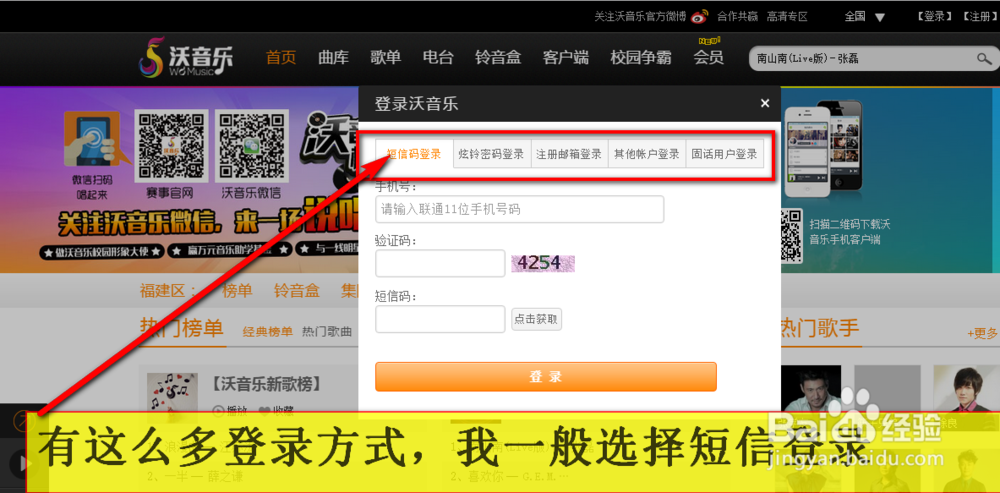Screen dimensions: 1000x493
Task: Click 点击获取 to request SMS code
Action: [536, 319]
